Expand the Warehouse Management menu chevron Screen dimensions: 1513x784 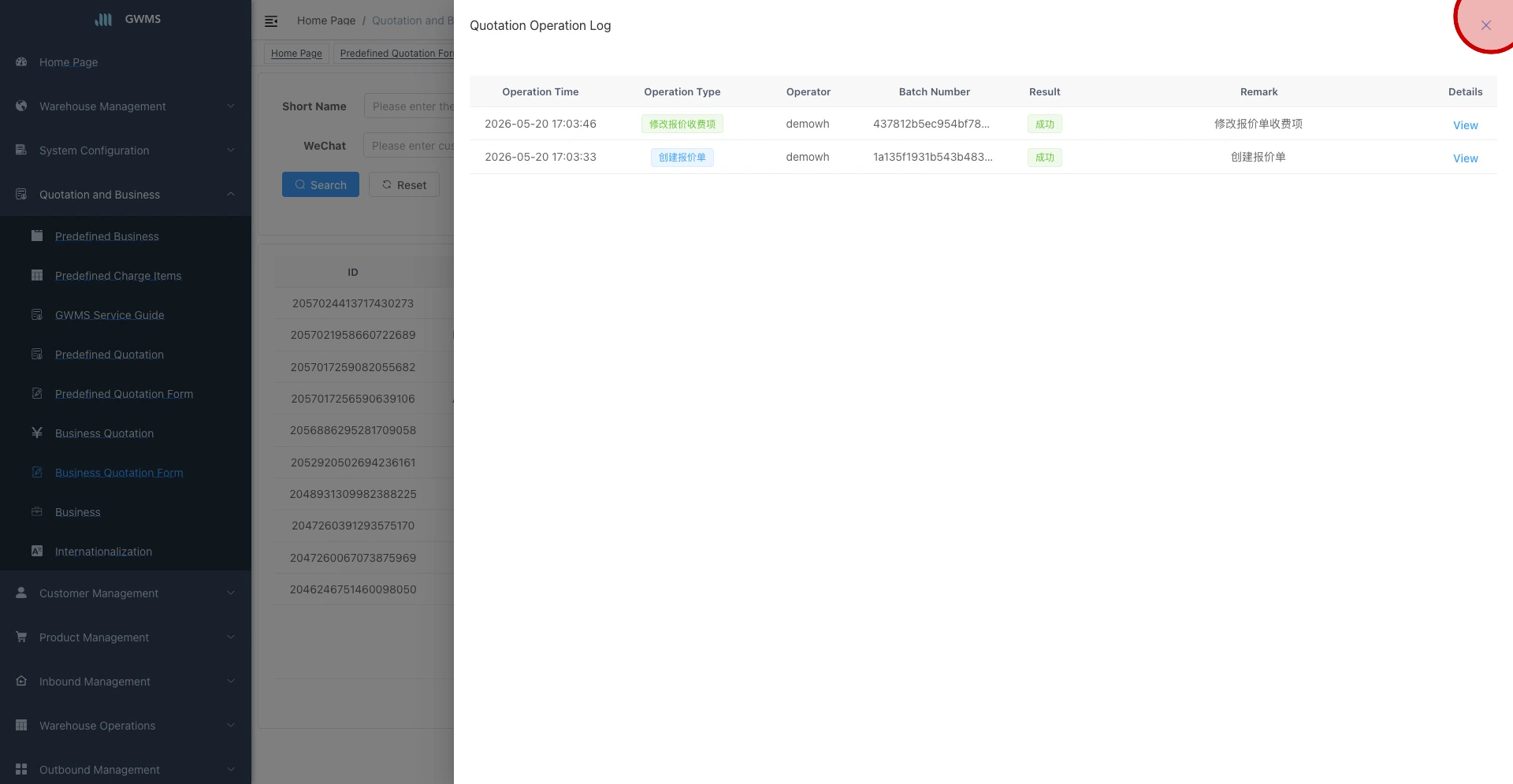[231, 106]
